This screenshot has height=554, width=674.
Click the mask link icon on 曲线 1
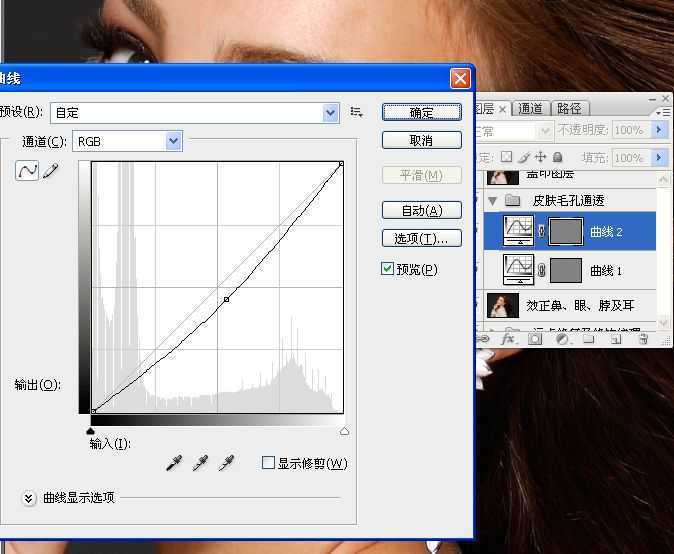pos(542,270)
